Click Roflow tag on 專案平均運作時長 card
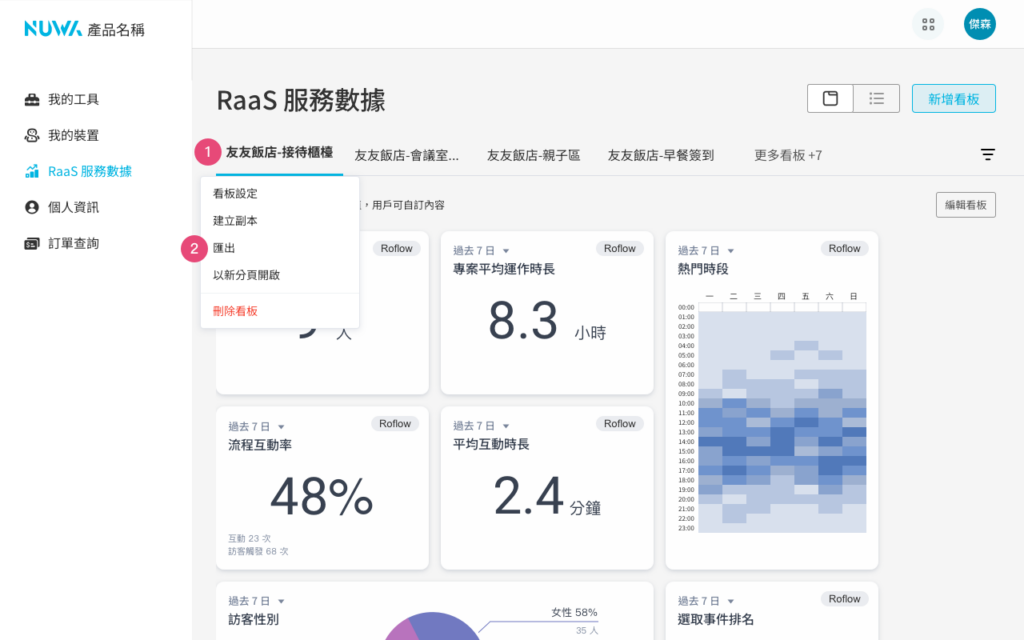Image resolution: width=1024 pixels, height=640 pixels. (619, 249)
